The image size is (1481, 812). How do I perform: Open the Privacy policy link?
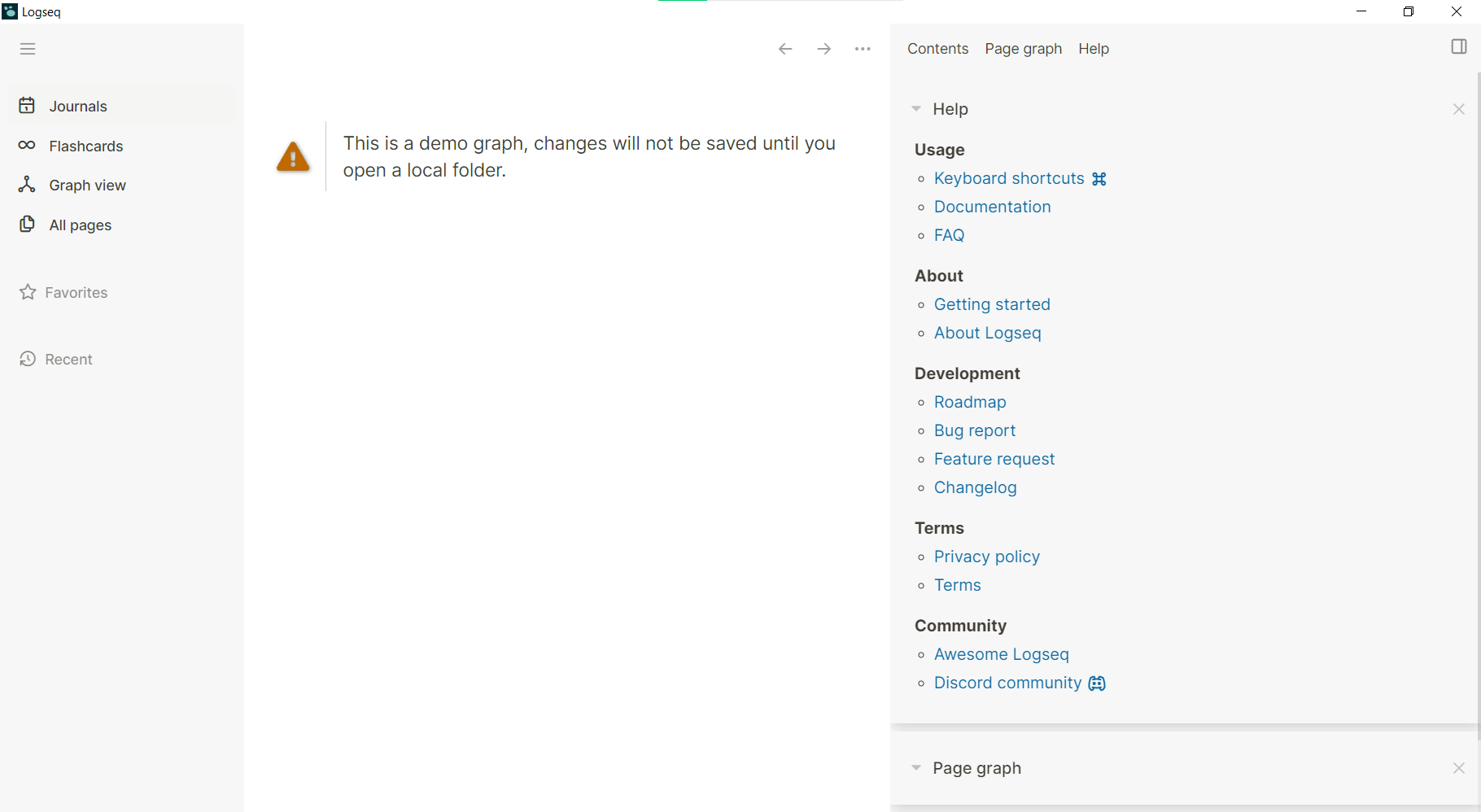[987, 557]
